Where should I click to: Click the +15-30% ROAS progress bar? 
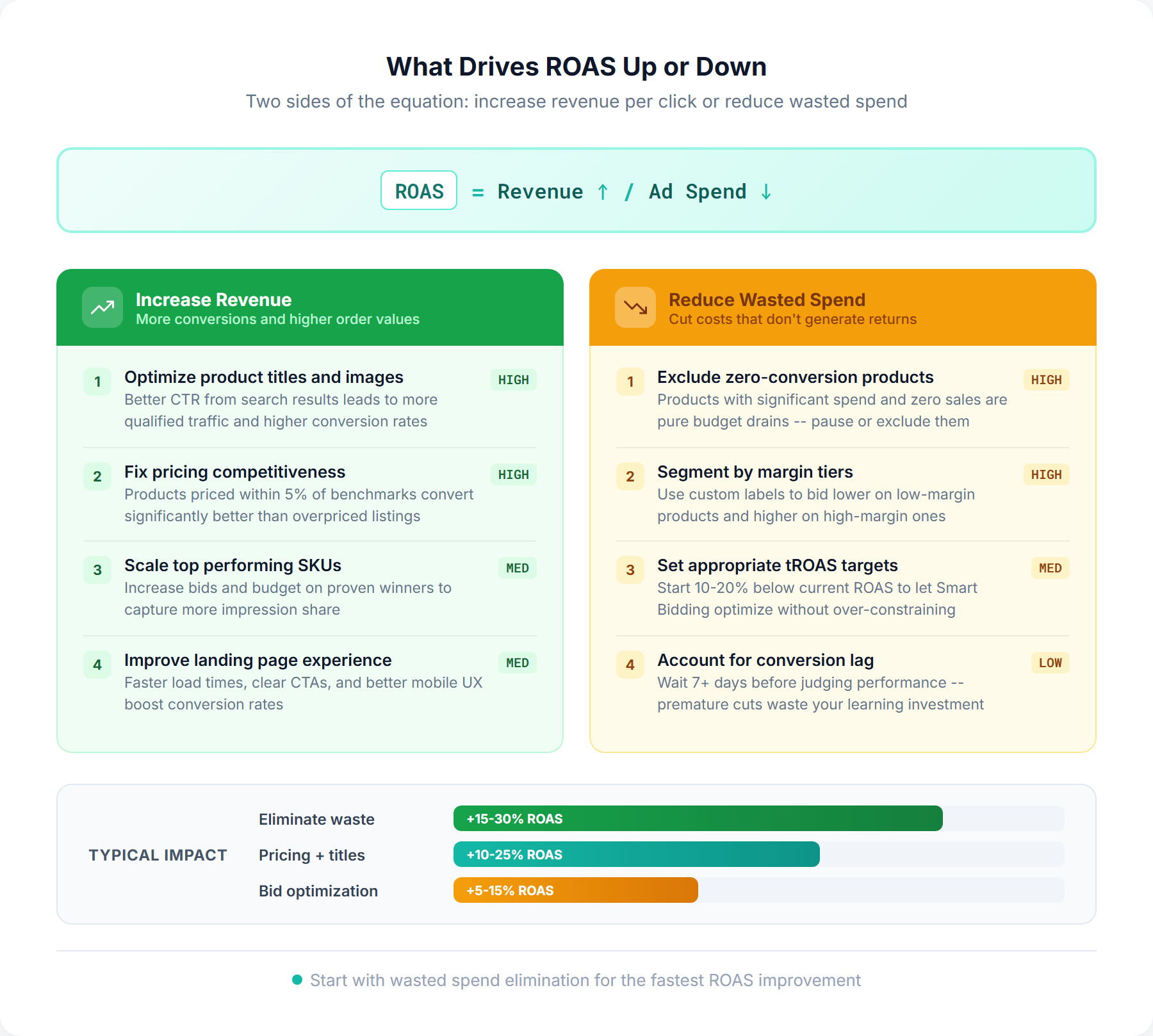[698, 818]
